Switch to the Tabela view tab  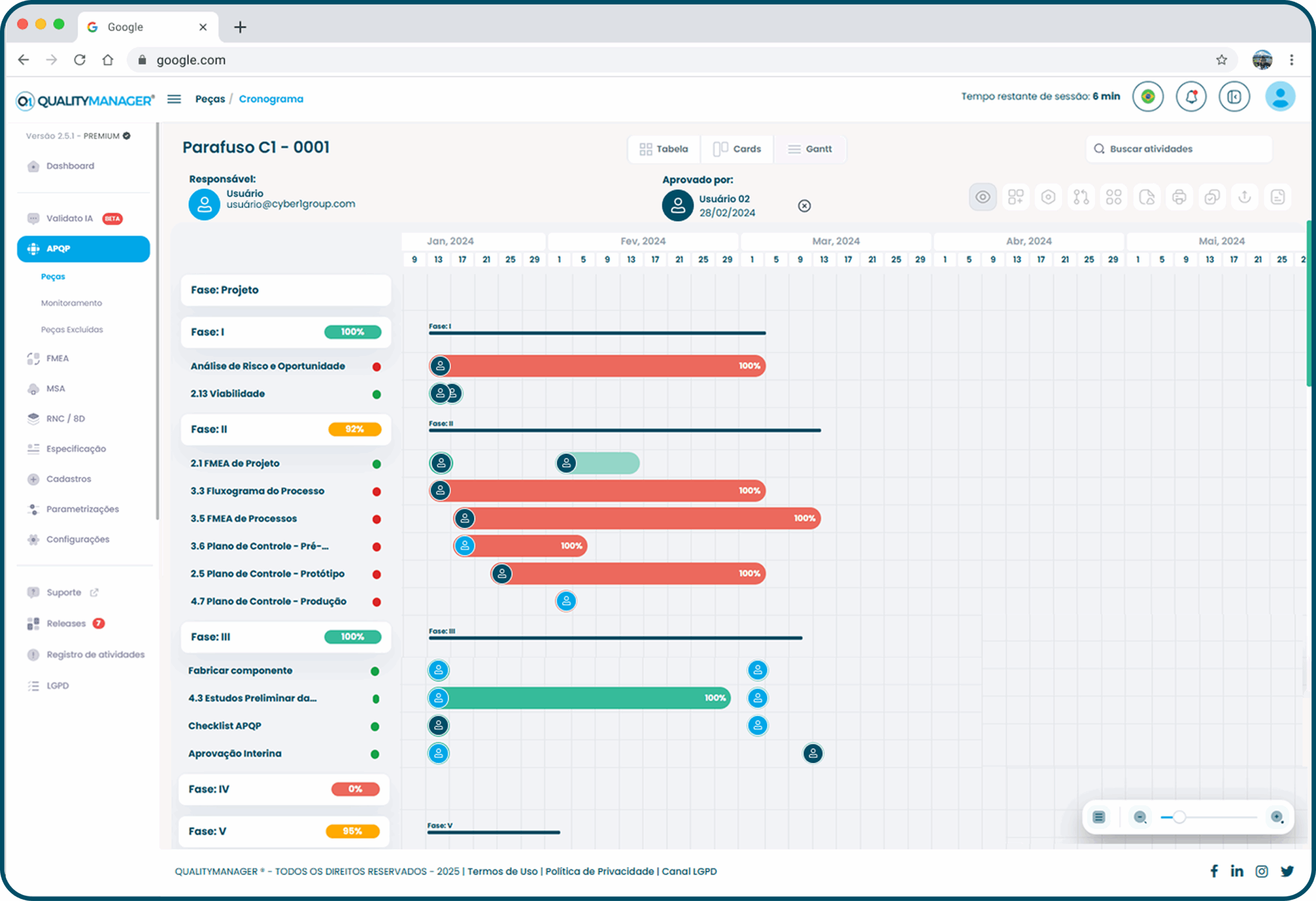click(664, 149)
